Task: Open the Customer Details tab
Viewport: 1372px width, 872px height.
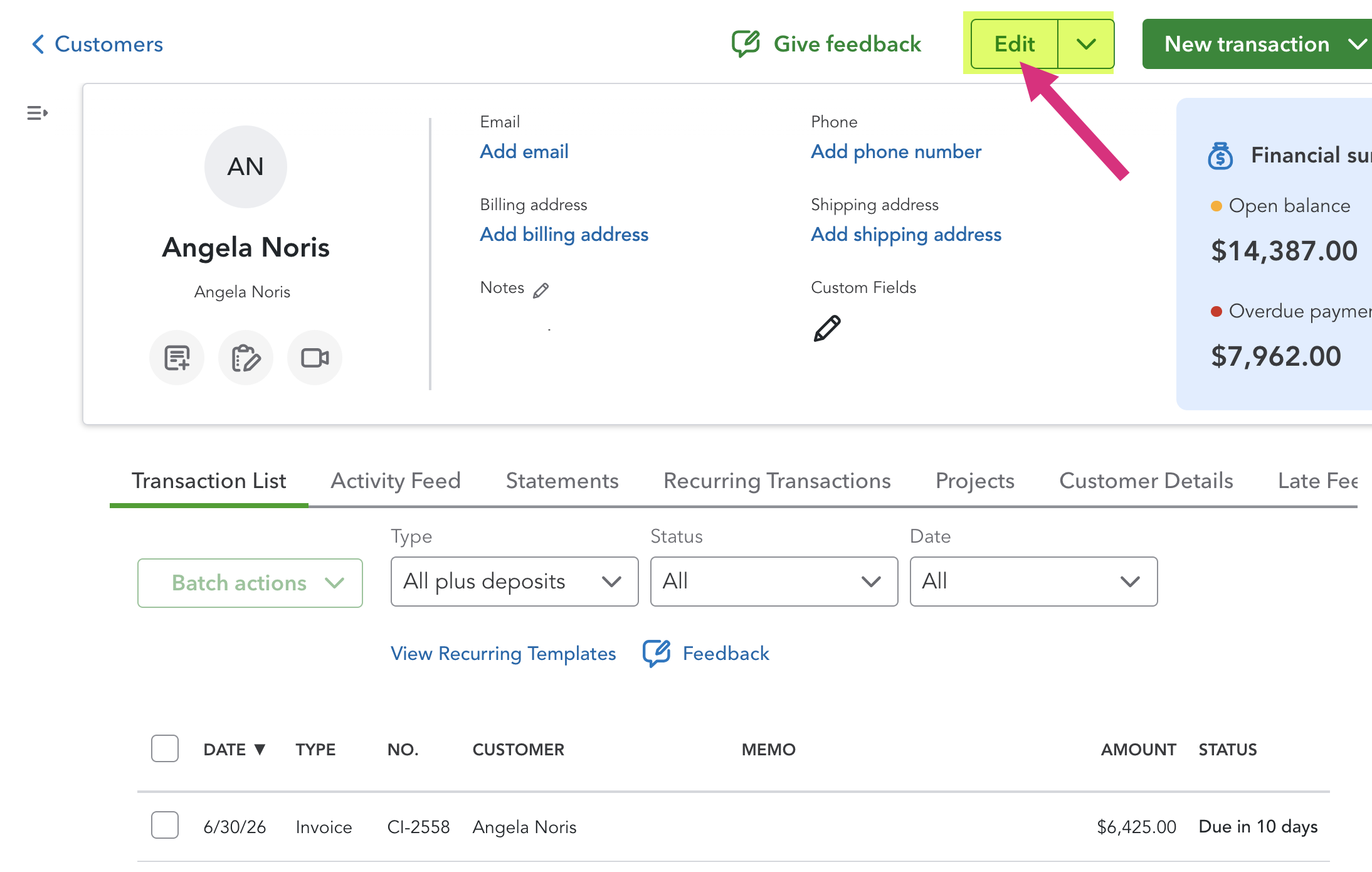Action: pos(1146,481)
